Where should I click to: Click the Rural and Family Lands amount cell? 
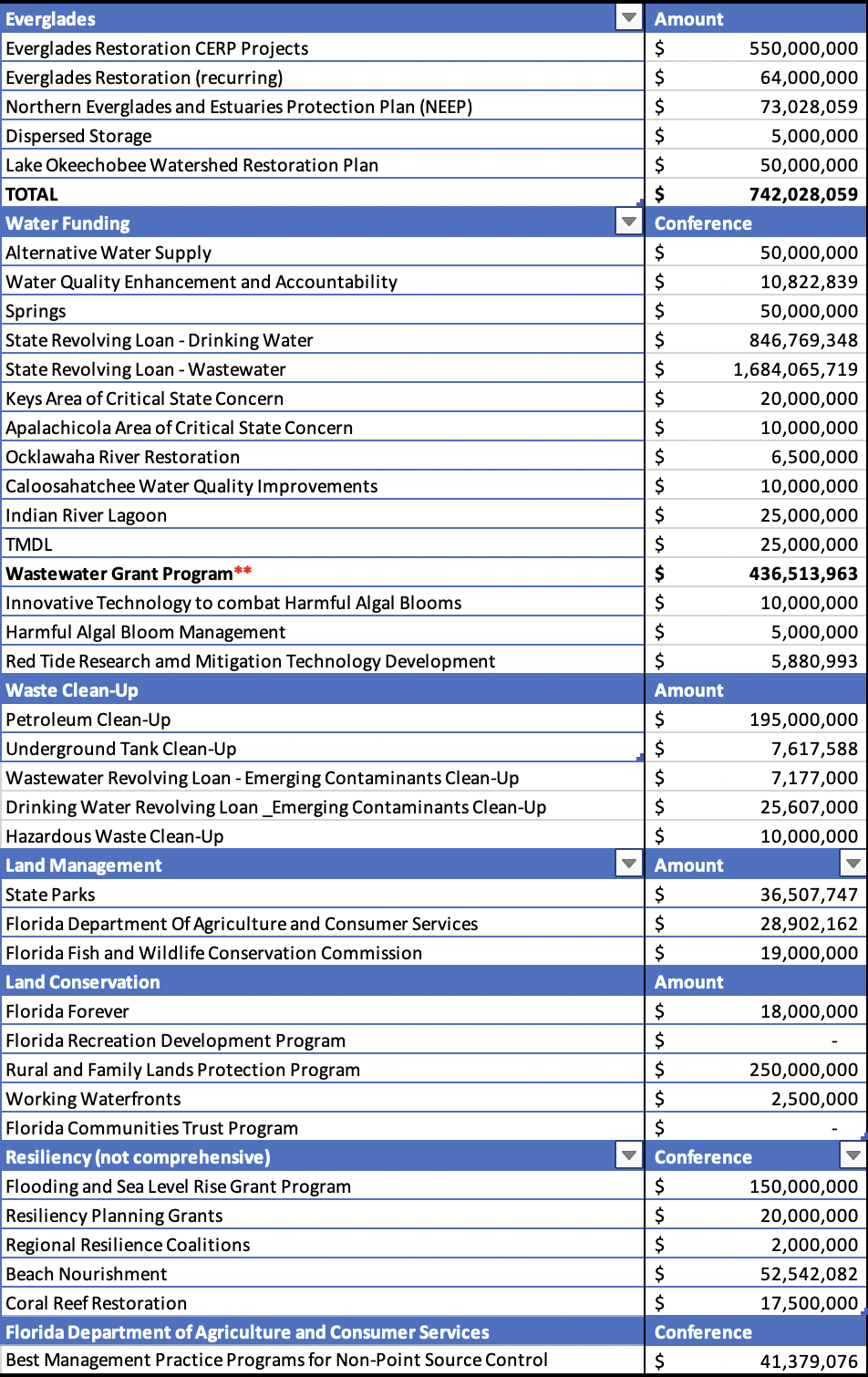802,1070
